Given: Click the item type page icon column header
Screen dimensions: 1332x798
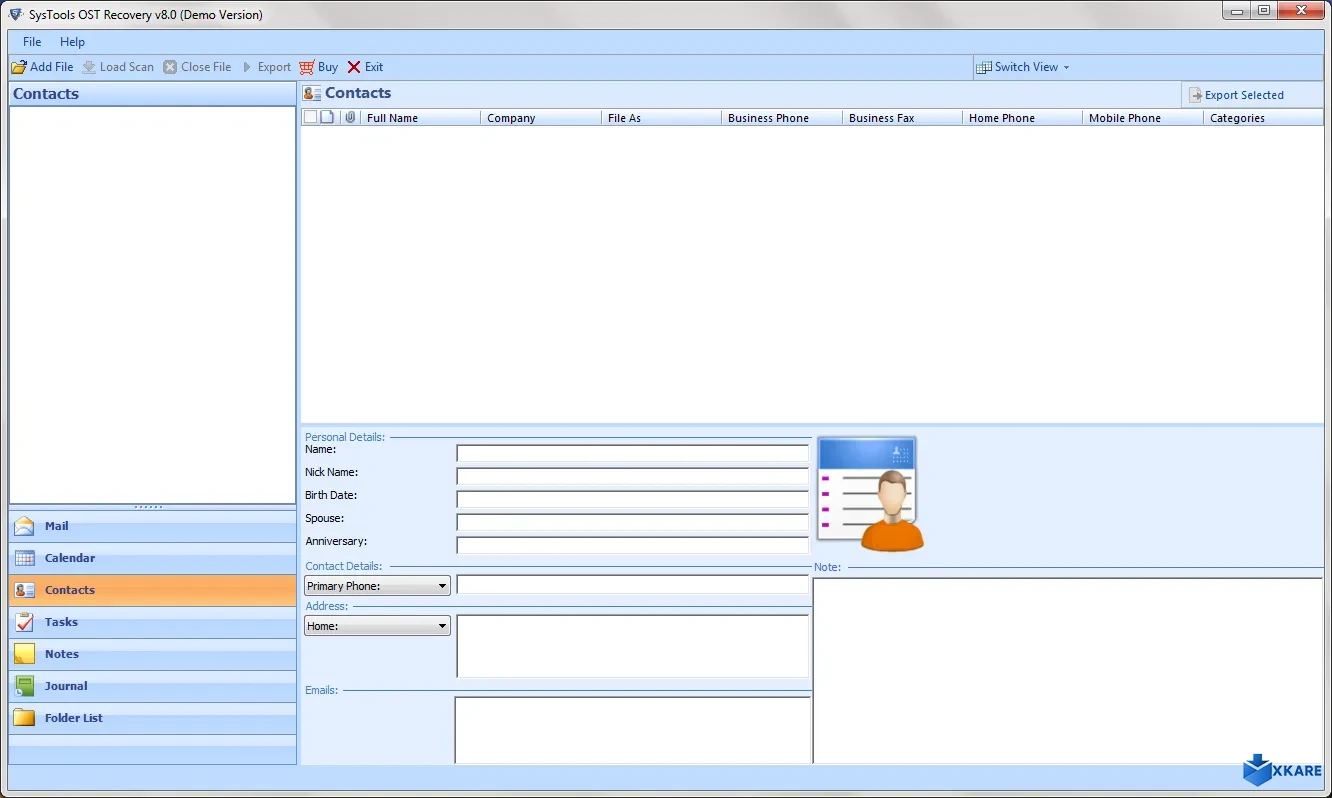Looking at the screenshot, I should pos(327,118).
